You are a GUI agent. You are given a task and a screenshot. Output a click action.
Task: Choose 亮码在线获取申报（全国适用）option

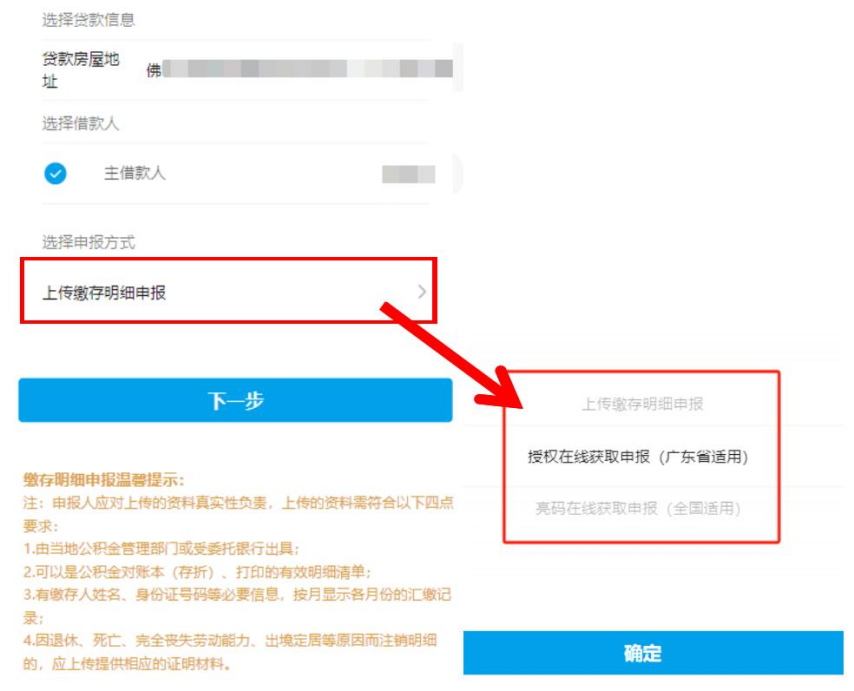click(x=638, y=509)
